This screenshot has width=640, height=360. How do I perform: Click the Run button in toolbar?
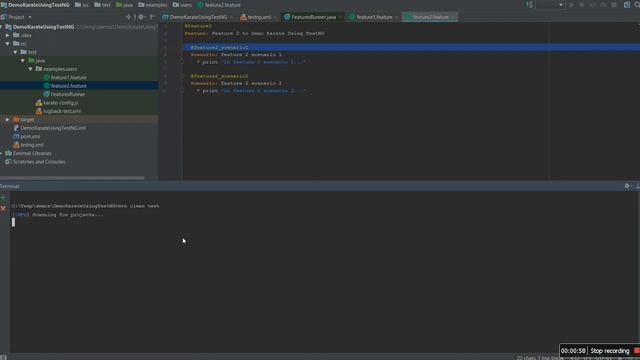(x=571, y=5)
